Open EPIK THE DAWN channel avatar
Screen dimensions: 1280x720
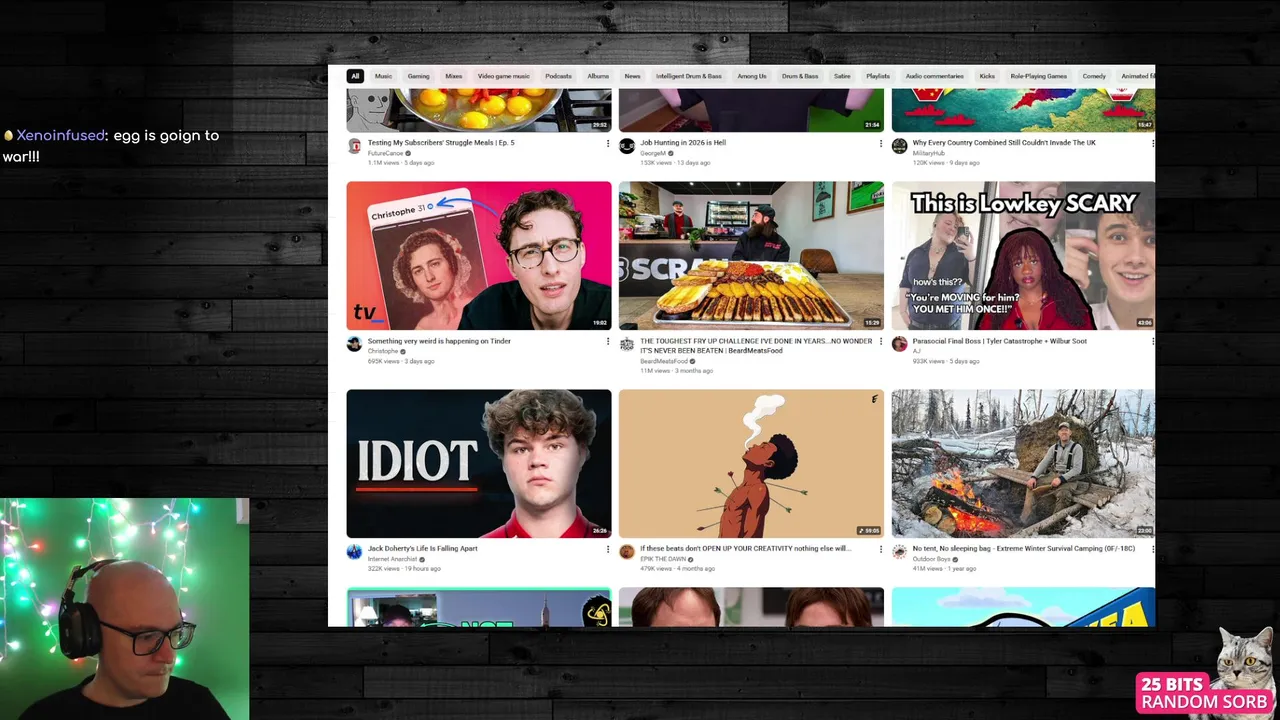coord(626,552)
